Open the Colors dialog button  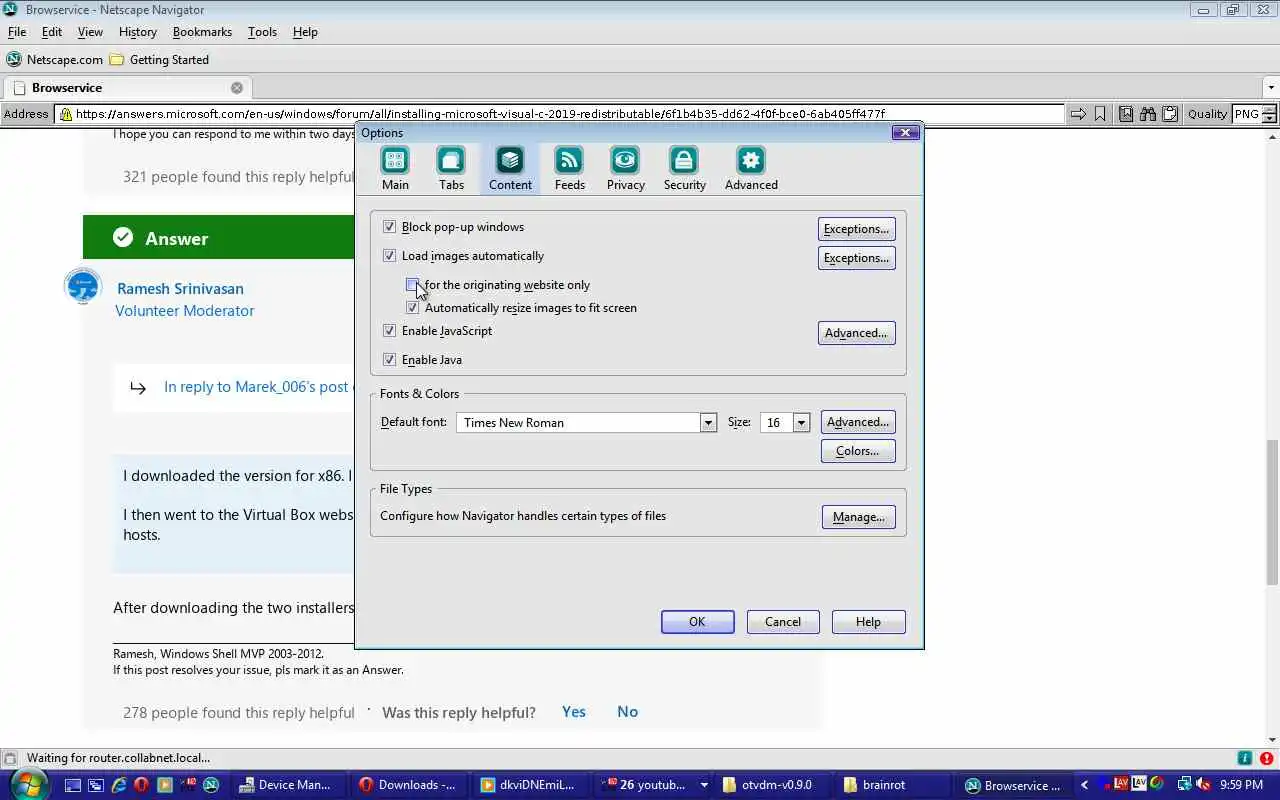(x=858, y=451)
